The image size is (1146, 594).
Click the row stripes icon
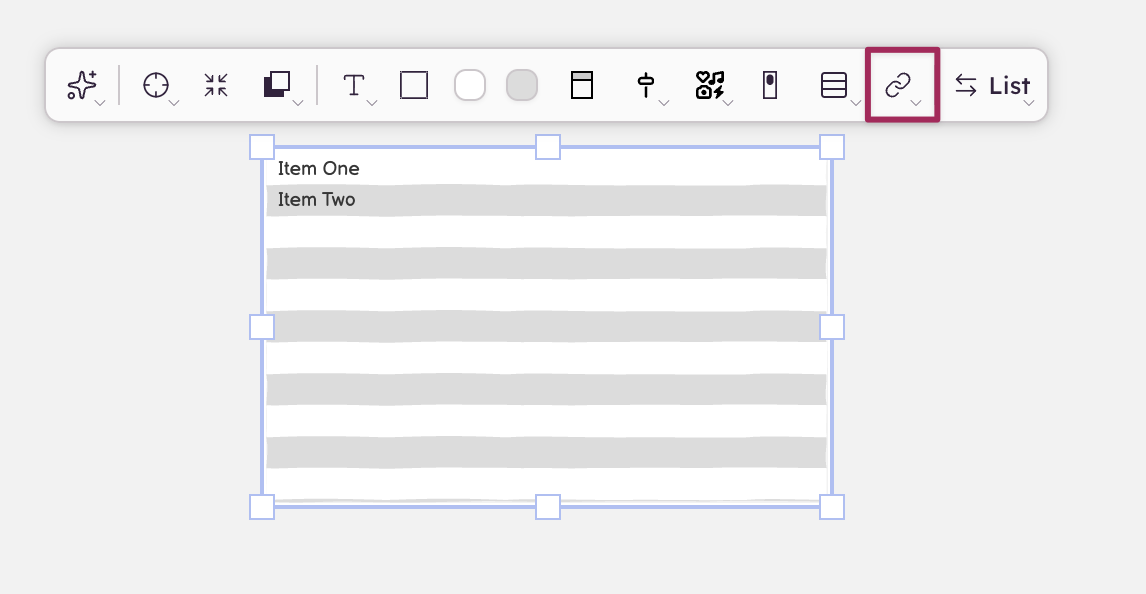[x=834, y=86]
